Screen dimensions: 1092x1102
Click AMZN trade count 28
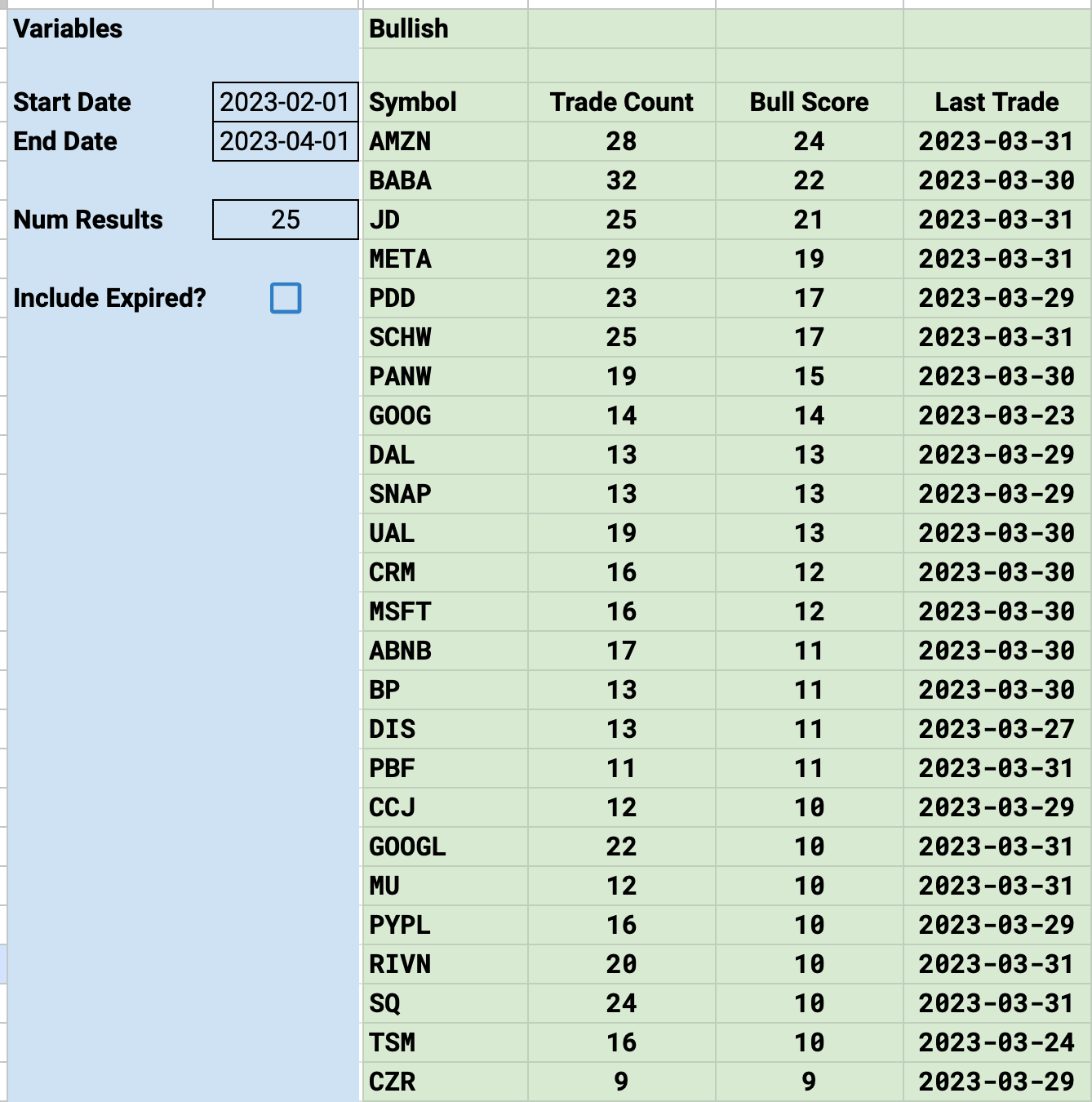[622, 141]
